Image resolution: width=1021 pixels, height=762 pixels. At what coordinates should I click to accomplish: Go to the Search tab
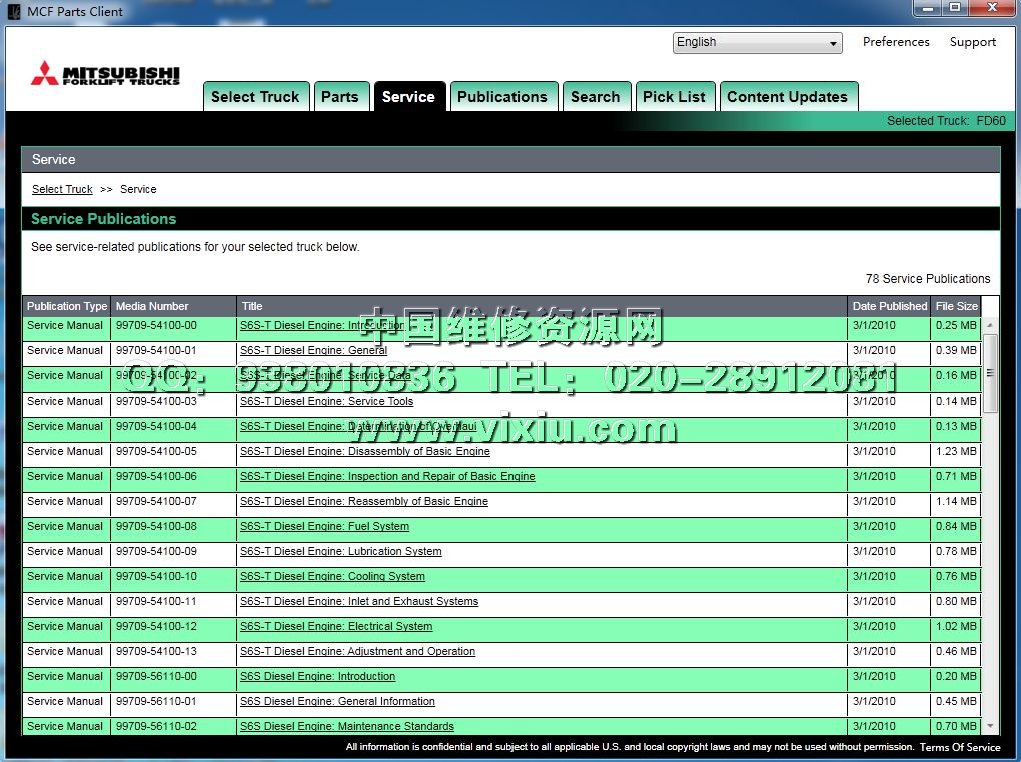point(595,97)
